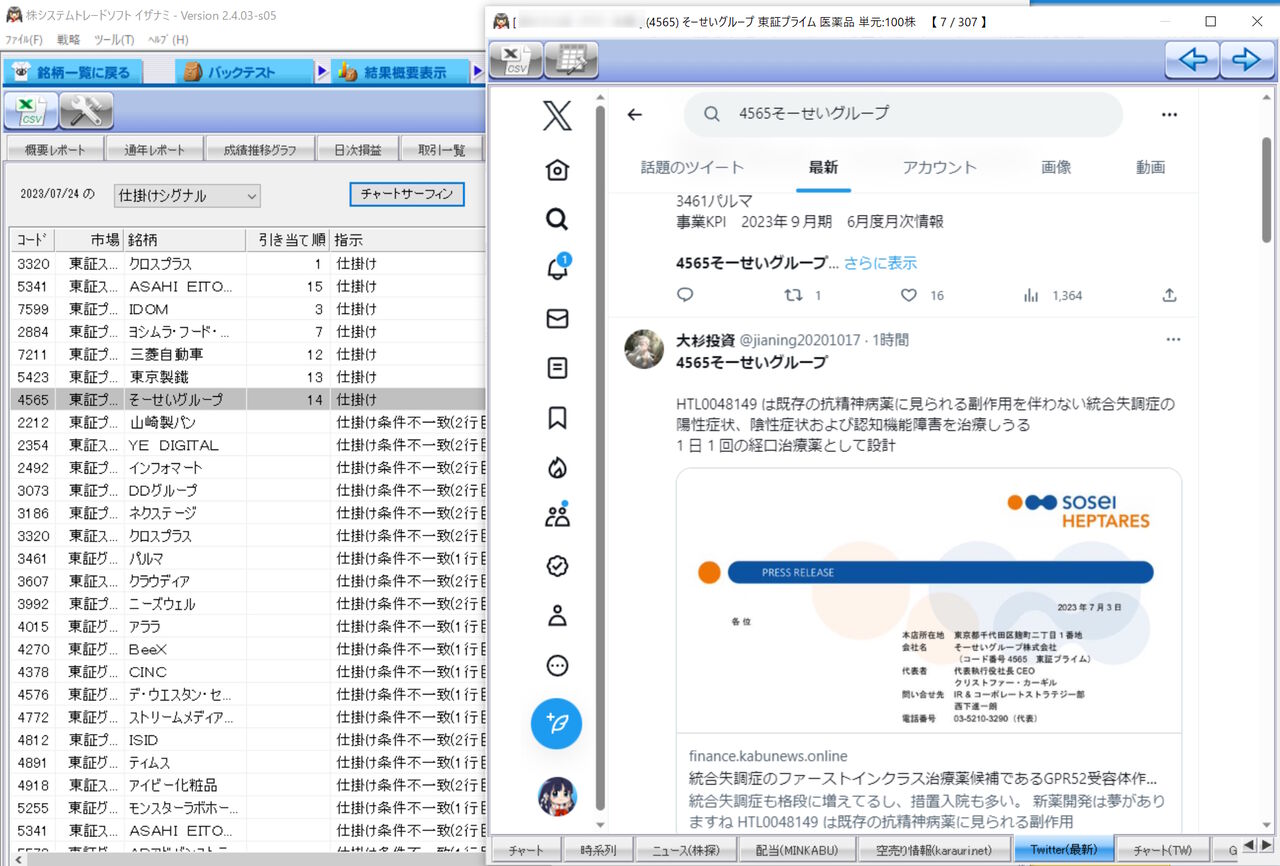Open the 仕掛けシグナル dropdown
Viewport: 1280px width, 866px height.
pos(187,195)
